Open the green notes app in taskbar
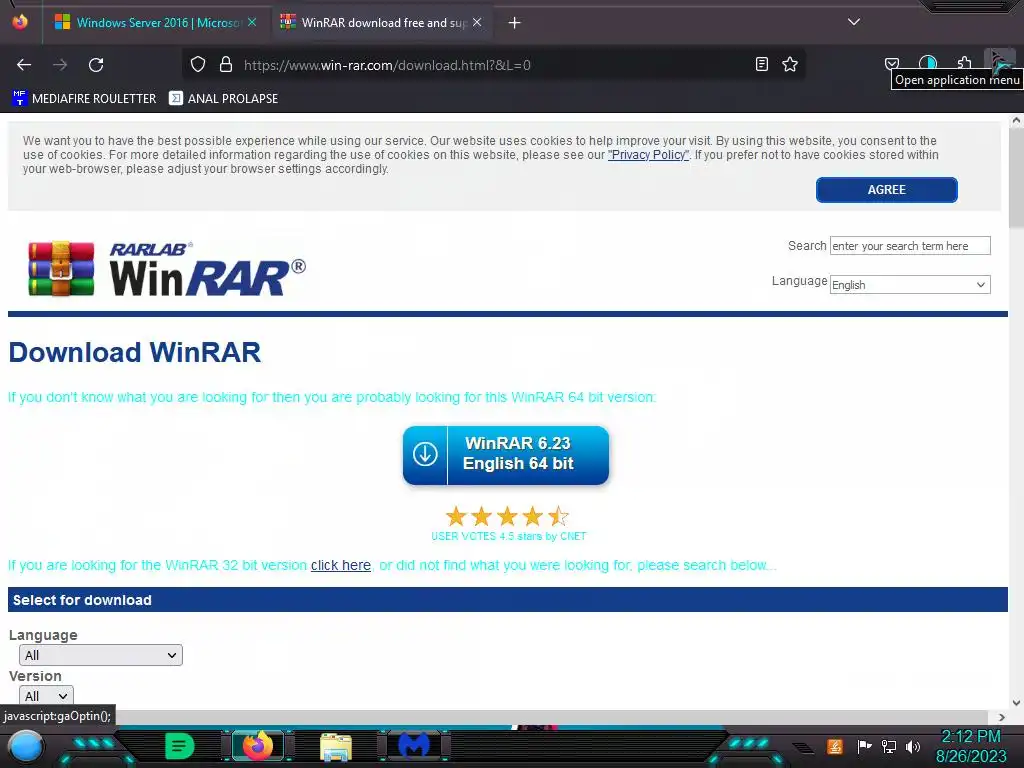1024x768 pixels. pyautogui.click(x=180, y=746)
